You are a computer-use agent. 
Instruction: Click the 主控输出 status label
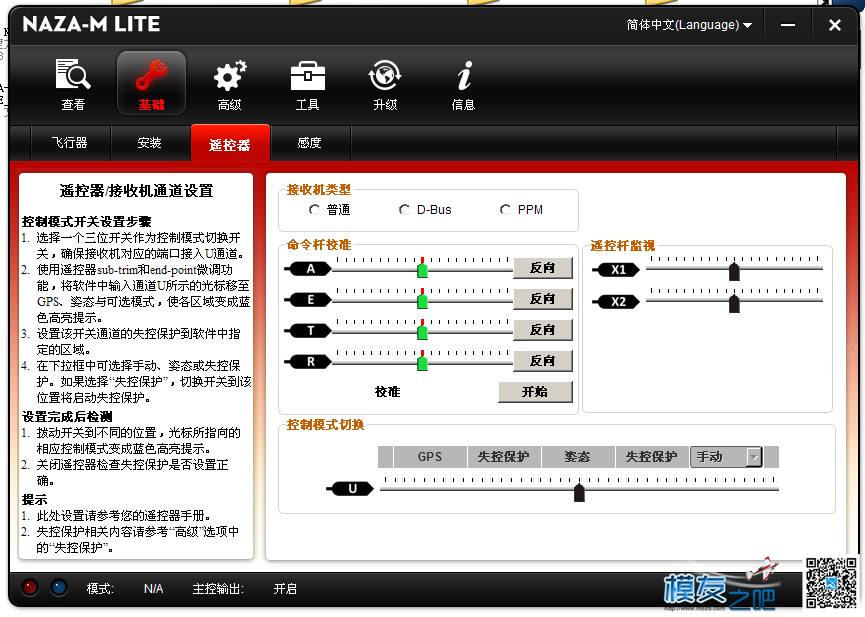[218, 589]
